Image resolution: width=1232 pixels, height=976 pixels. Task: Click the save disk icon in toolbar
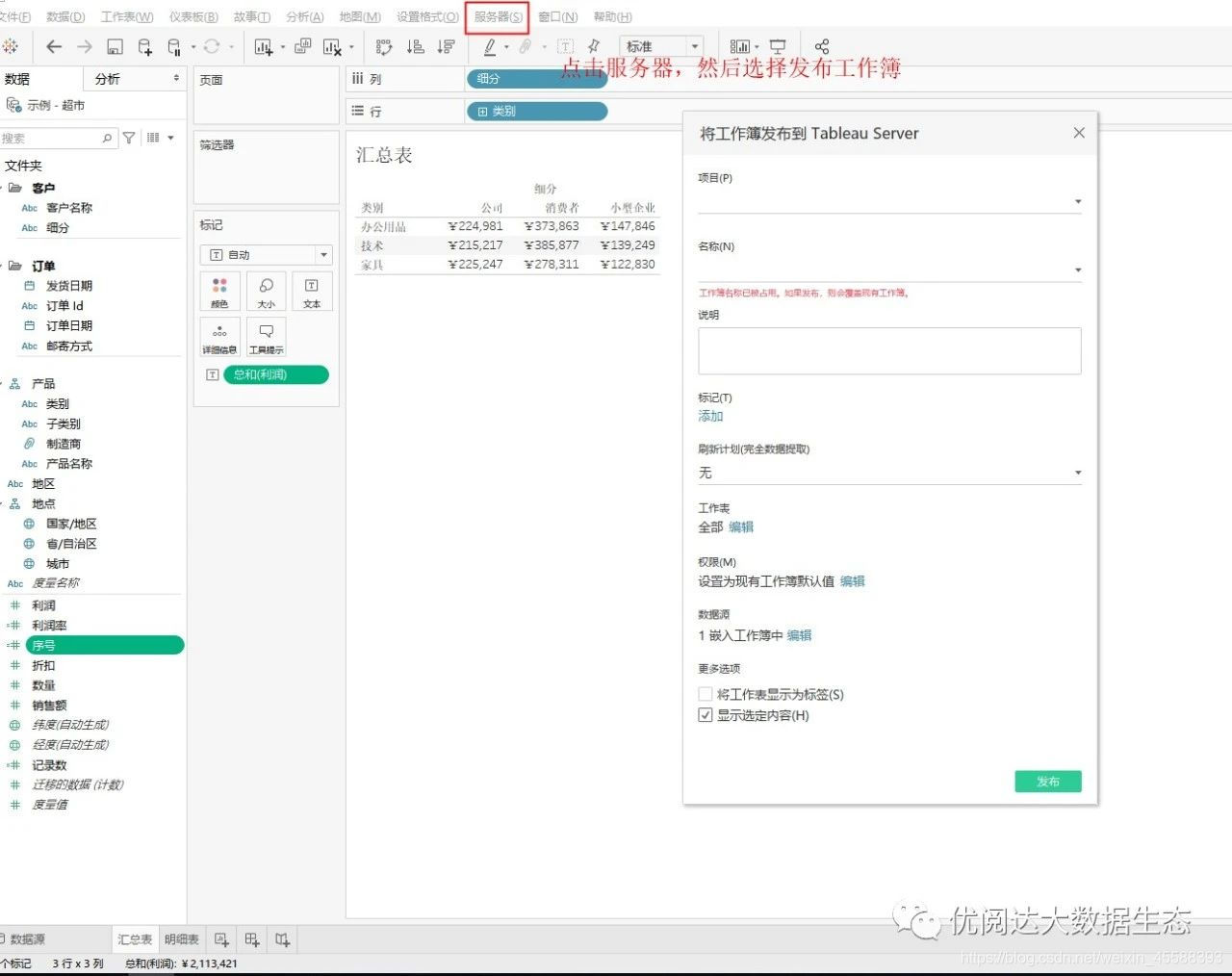coord(115,46)
